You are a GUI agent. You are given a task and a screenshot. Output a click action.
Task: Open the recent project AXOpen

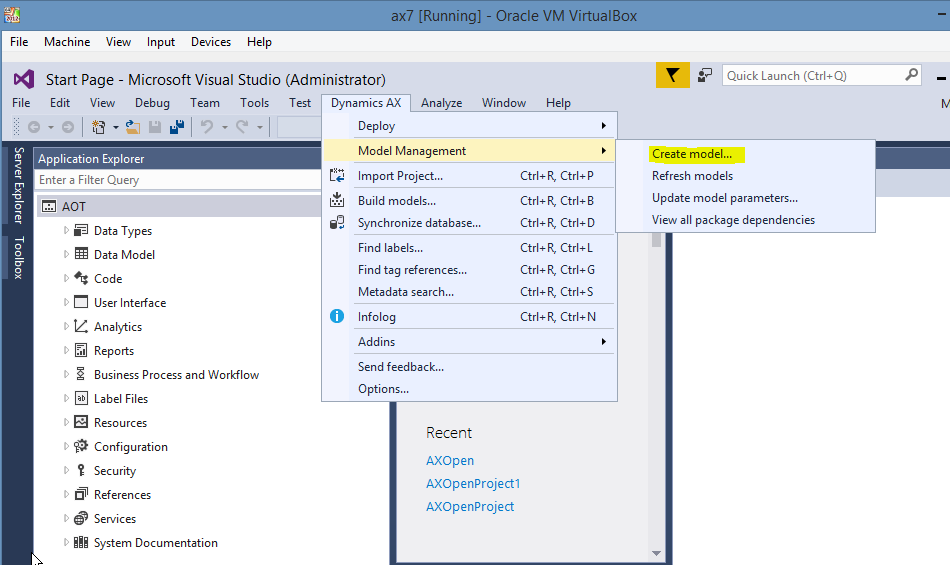click(x=450, y=460)
